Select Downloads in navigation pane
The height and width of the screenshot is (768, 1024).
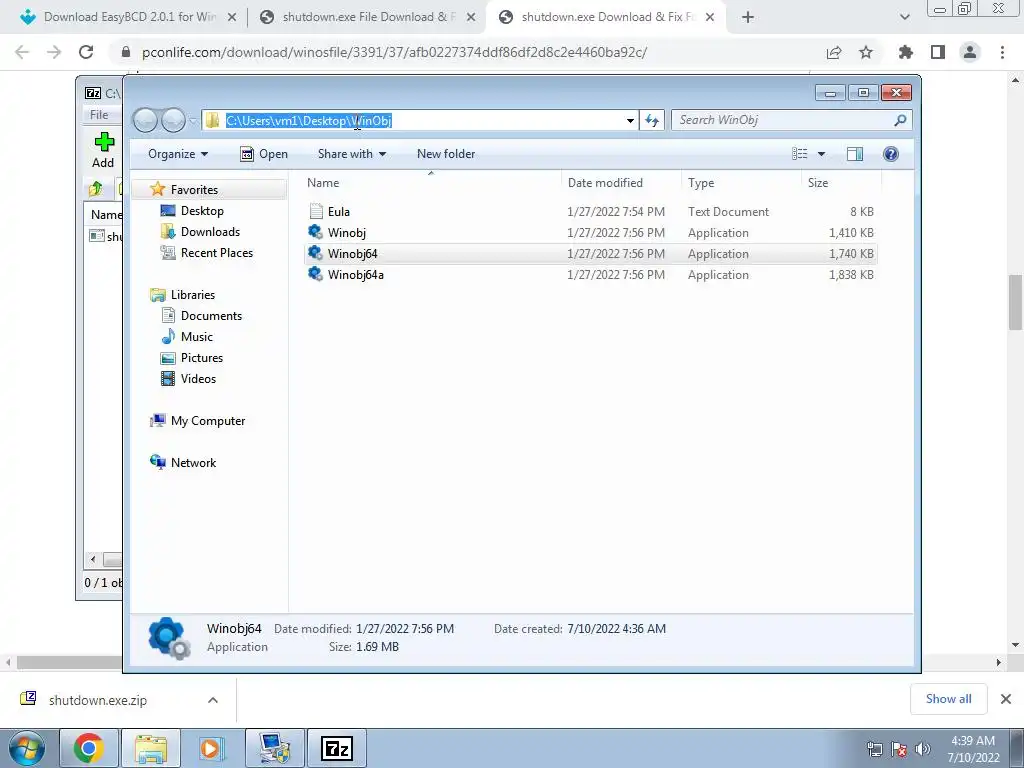click(210, 231)
